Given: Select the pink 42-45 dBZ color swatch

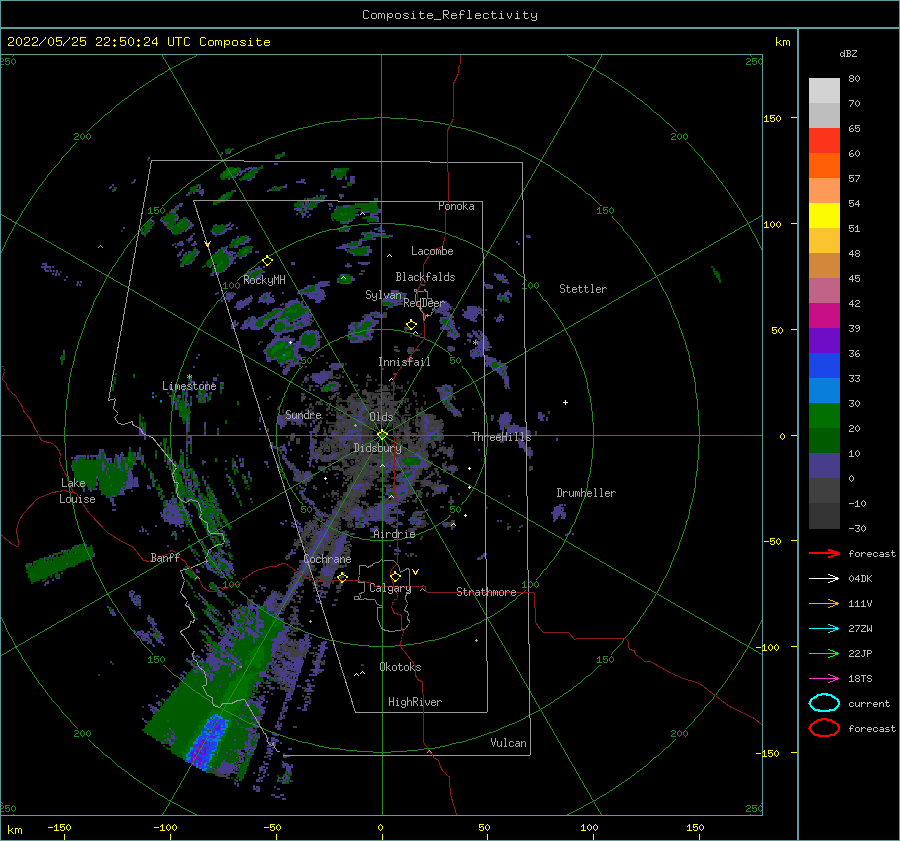Looking at the screenshot, I should 824,291.
